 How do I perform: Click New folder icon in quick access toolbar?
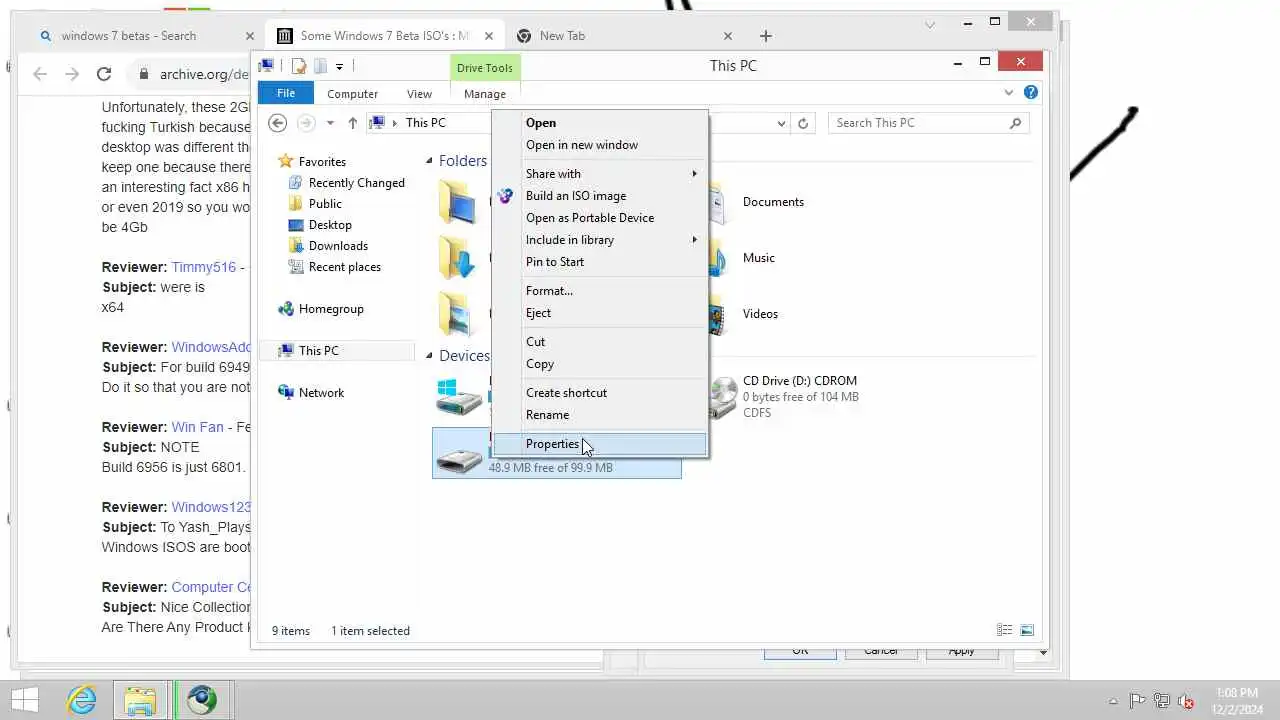pyautogui.click(x=320, y=66)
